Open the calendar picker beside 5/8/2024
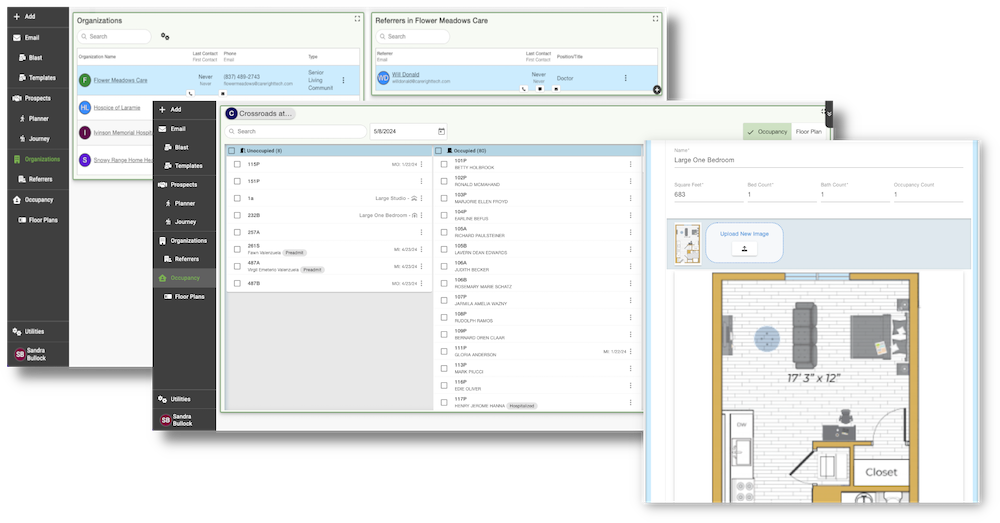1000x523 pixels. (441, 131)
